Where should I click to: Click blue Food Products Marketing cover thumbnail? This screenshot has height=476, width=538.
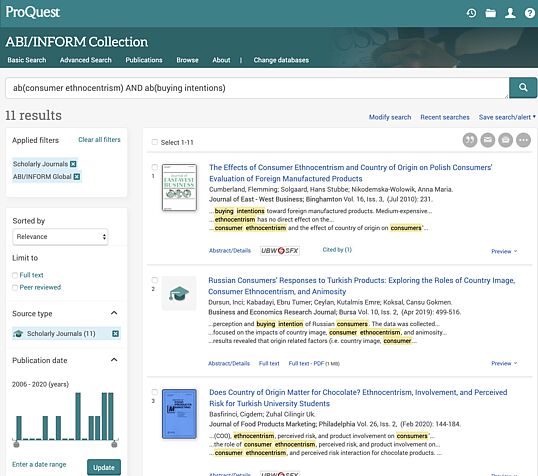[179, 414]
